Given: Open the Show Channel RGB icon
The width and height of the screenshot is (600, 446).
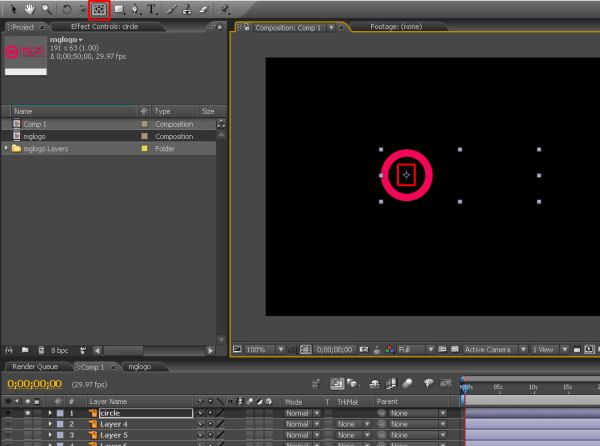Looking at the screenshot, I should click(x=390, y=350).
